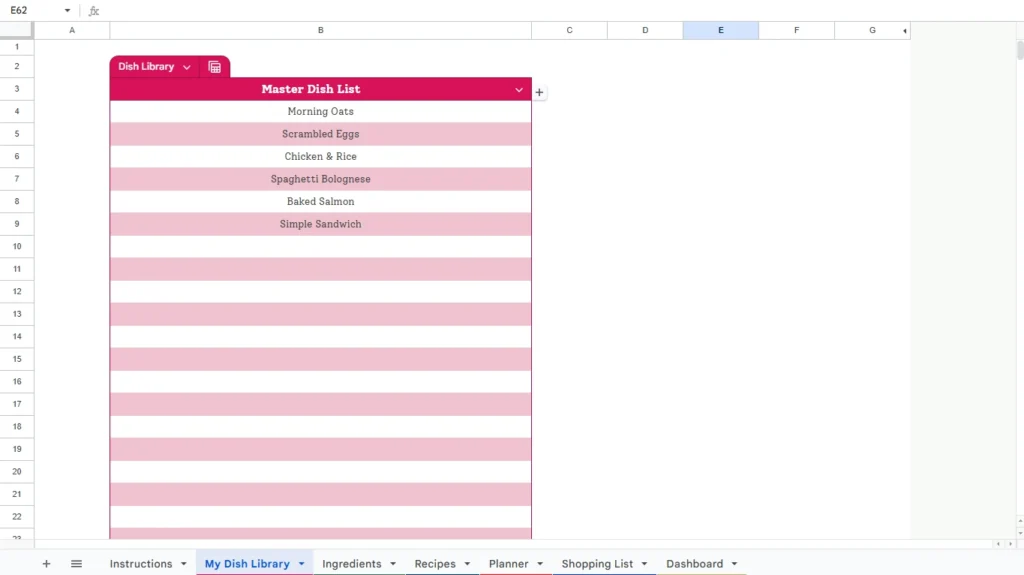1024x575 pixels.
Task: Select column G header
Action: coord(872,30)
